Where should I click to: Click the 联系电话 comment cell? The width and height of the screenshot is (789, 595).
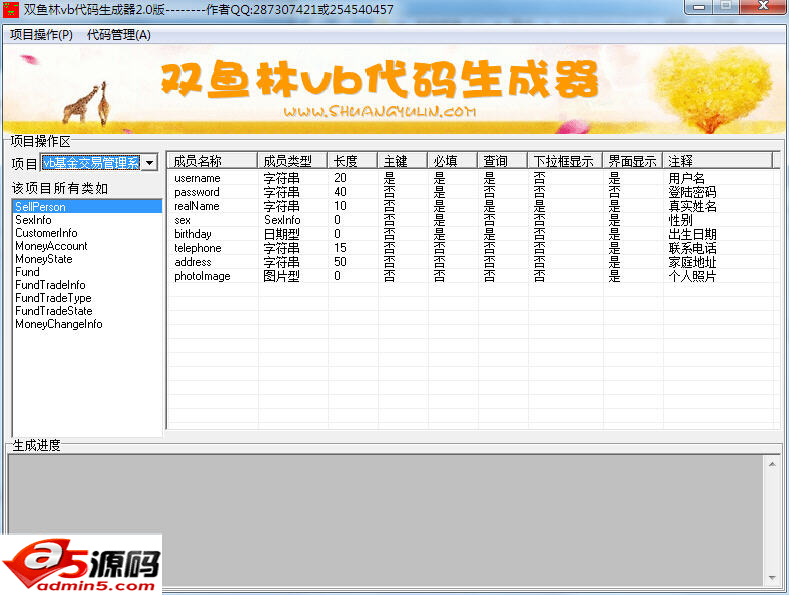(692, 248)
